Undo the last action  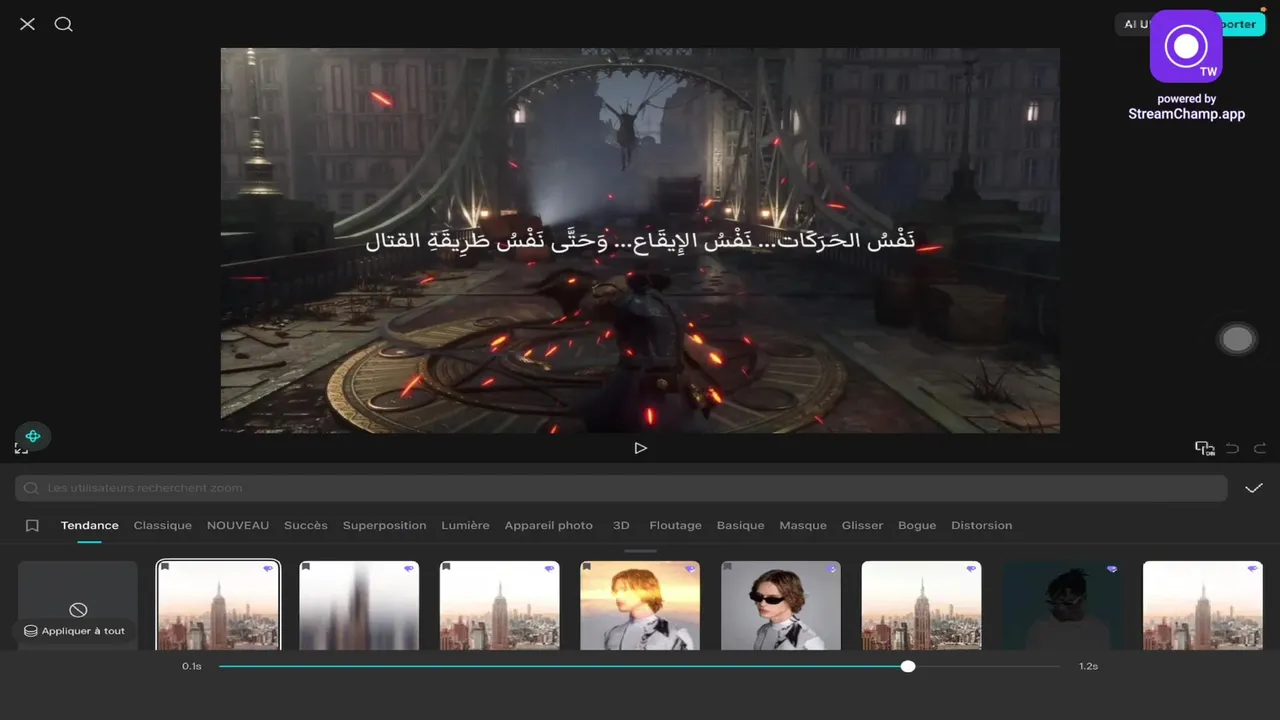pyautogui.click(x=1233, y=448)
